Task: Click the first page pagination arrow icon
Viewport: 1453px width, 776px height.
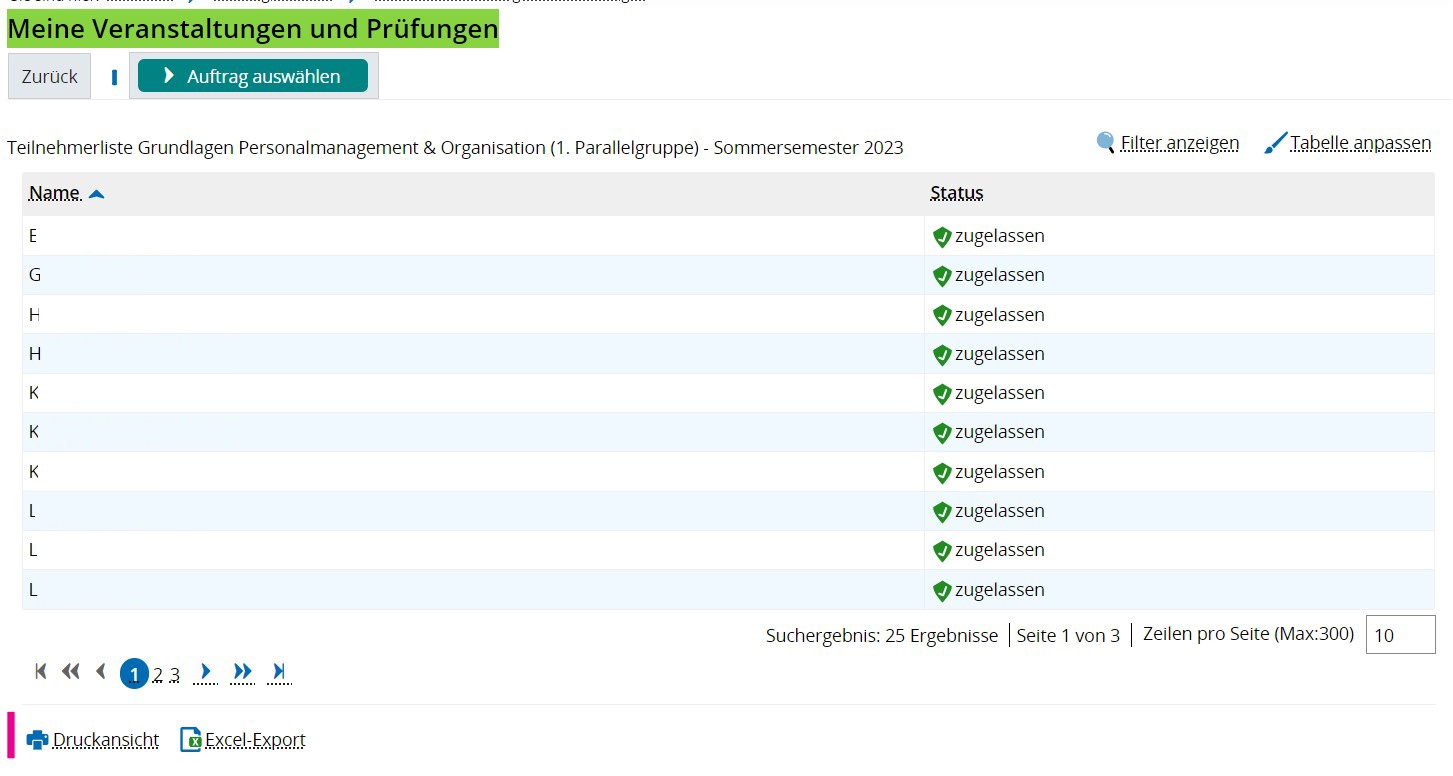Action: pos(41,671)
